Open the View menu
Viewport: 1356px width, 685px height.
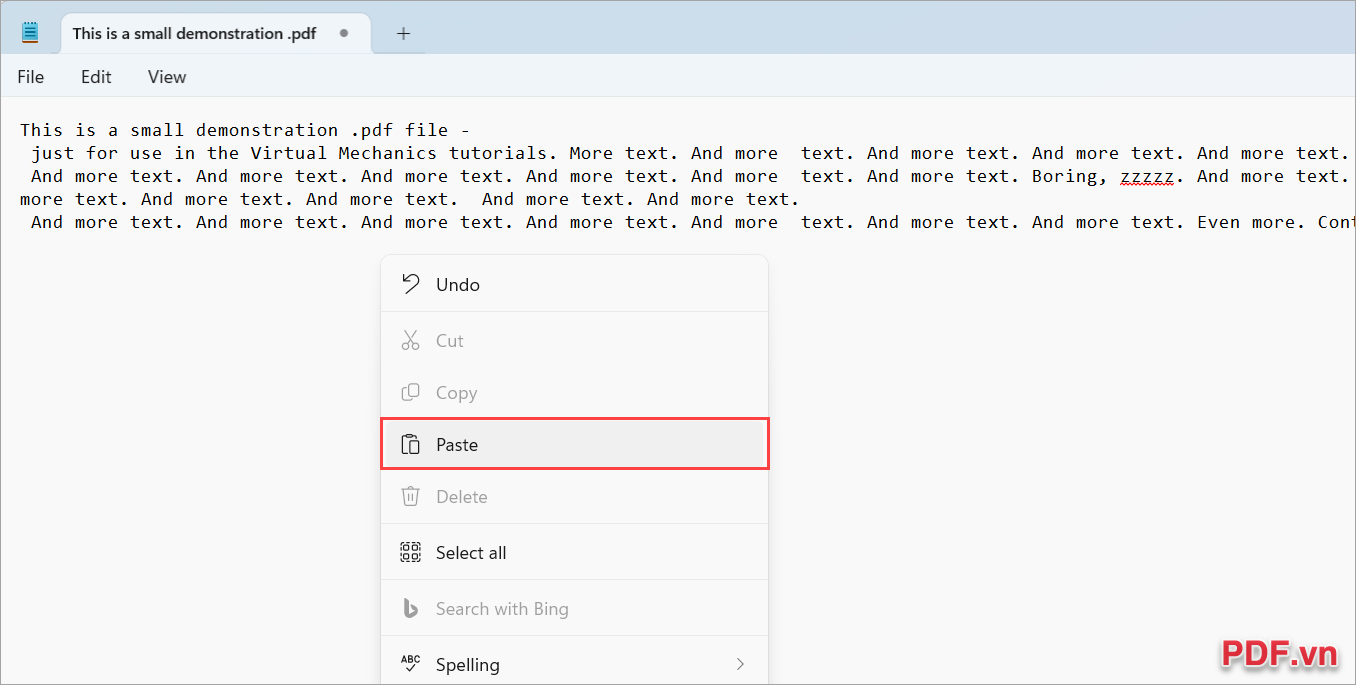pyautogui.click(x=167, y=77)
